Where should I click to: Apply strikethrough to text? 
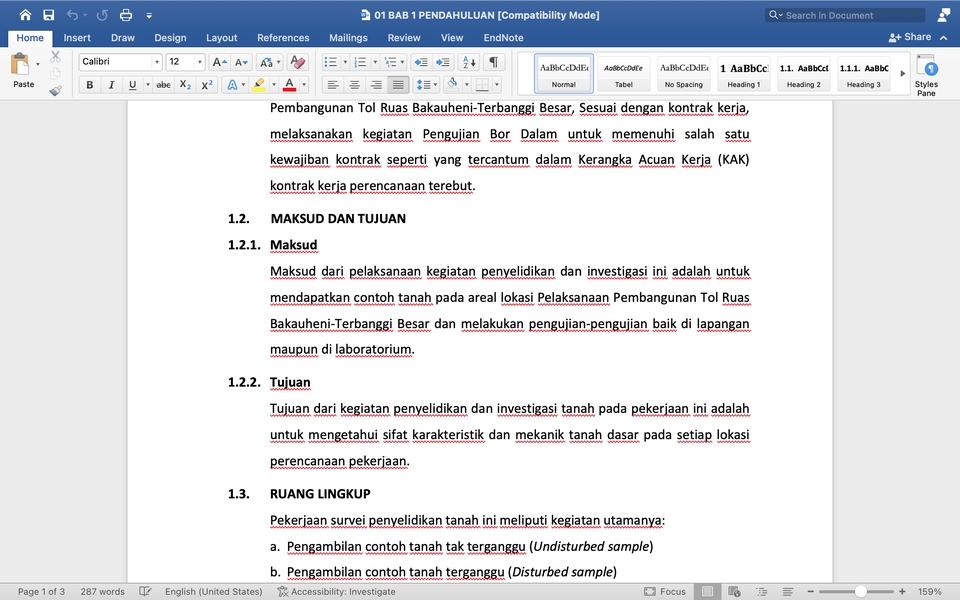coord(163,85)
